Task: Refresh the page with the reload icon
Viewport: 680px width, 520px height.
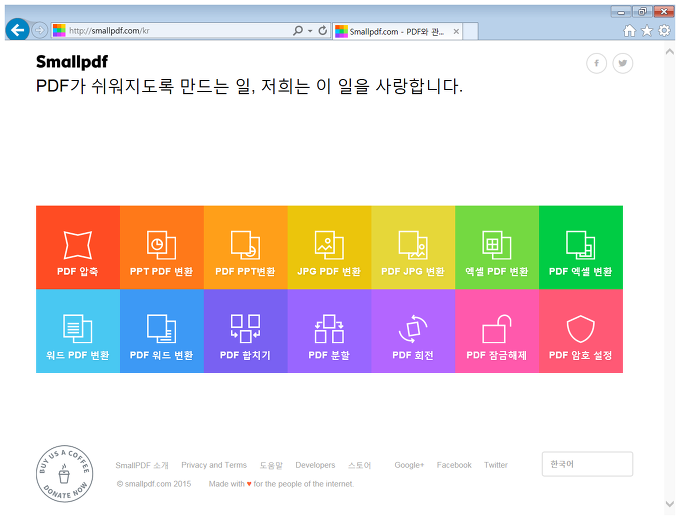Action: [x=323, y=31]
